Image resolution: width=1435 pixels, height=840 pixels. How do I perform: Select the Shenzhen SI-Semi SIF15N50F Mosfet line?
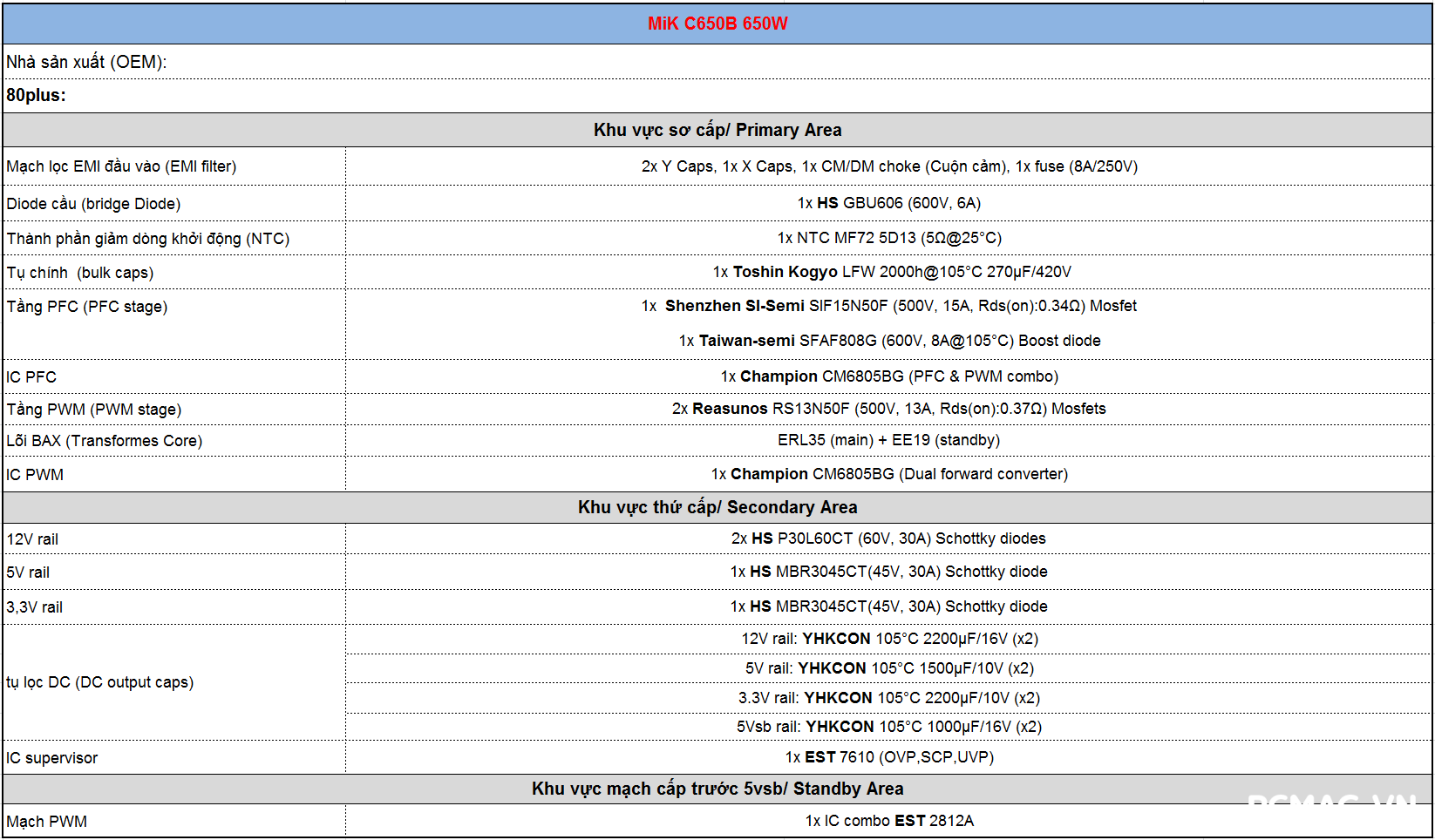[888, 306]
